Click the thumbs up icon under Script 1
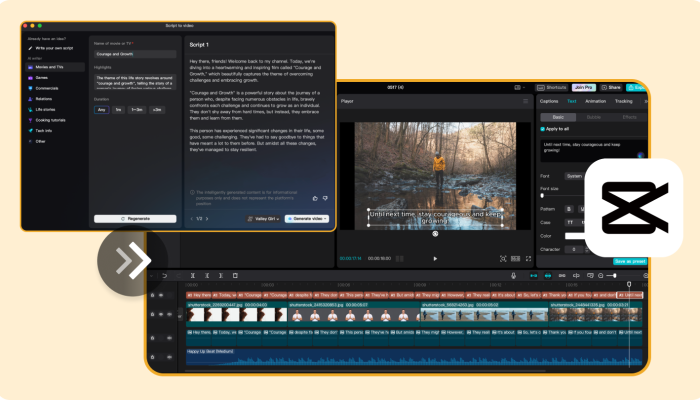The height and width of the screenshot is (400, 700). coord(313,198)
